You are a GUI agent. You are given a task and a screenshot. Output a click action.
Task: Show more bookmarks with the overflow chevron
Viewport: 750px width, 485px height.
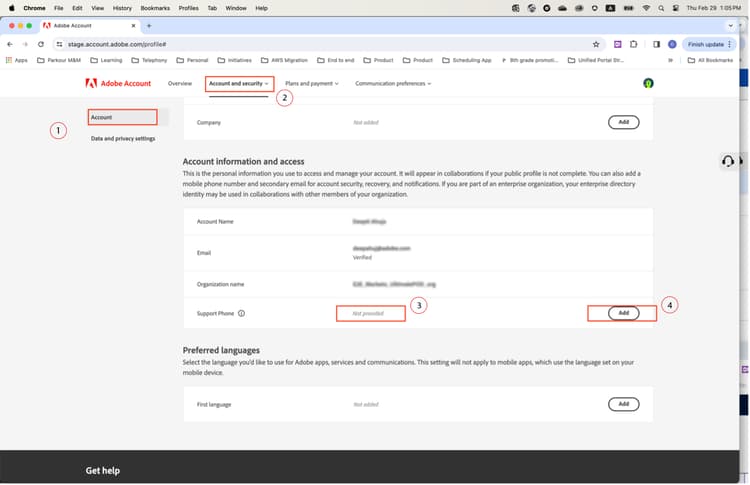coord(670,60)
